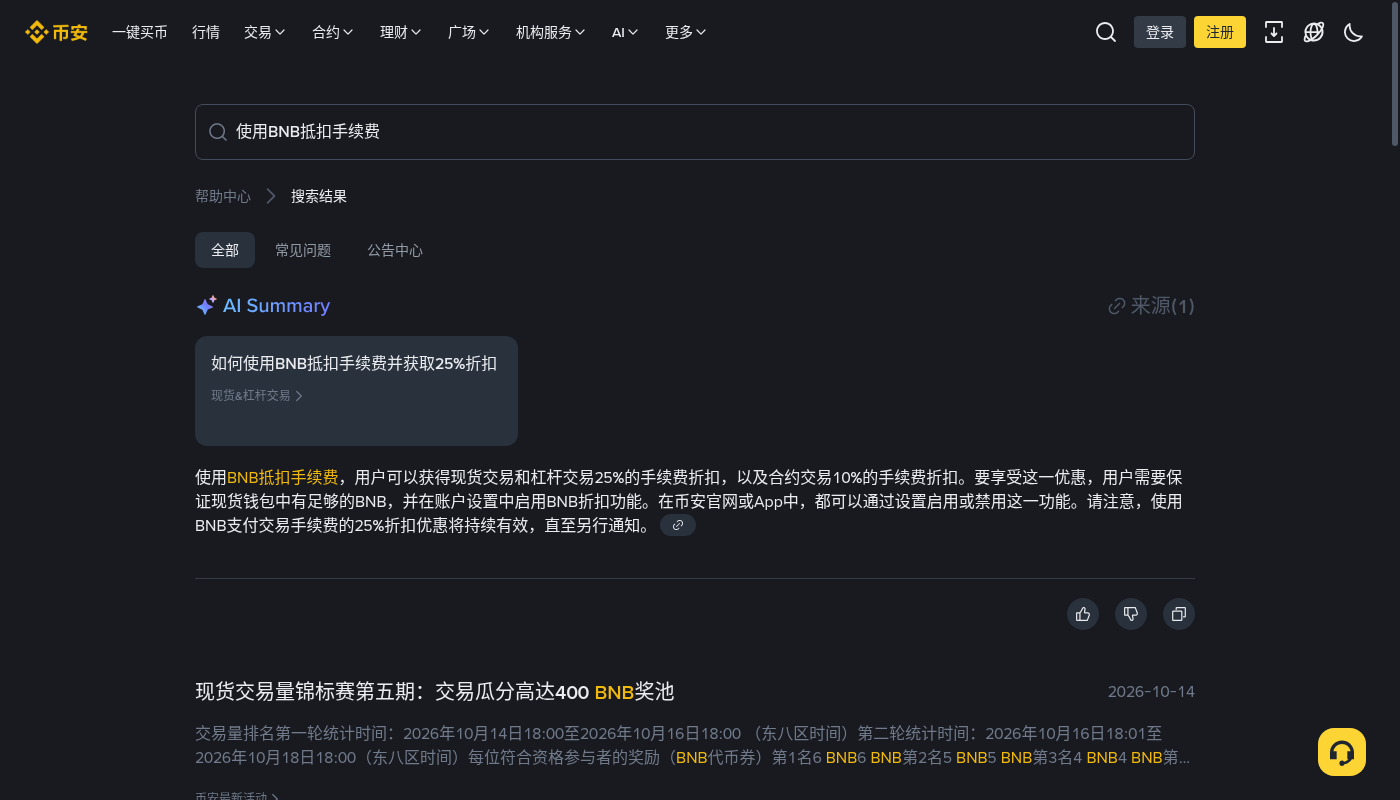
Task: Click the 登录 button
Action: pos(1160,32)
